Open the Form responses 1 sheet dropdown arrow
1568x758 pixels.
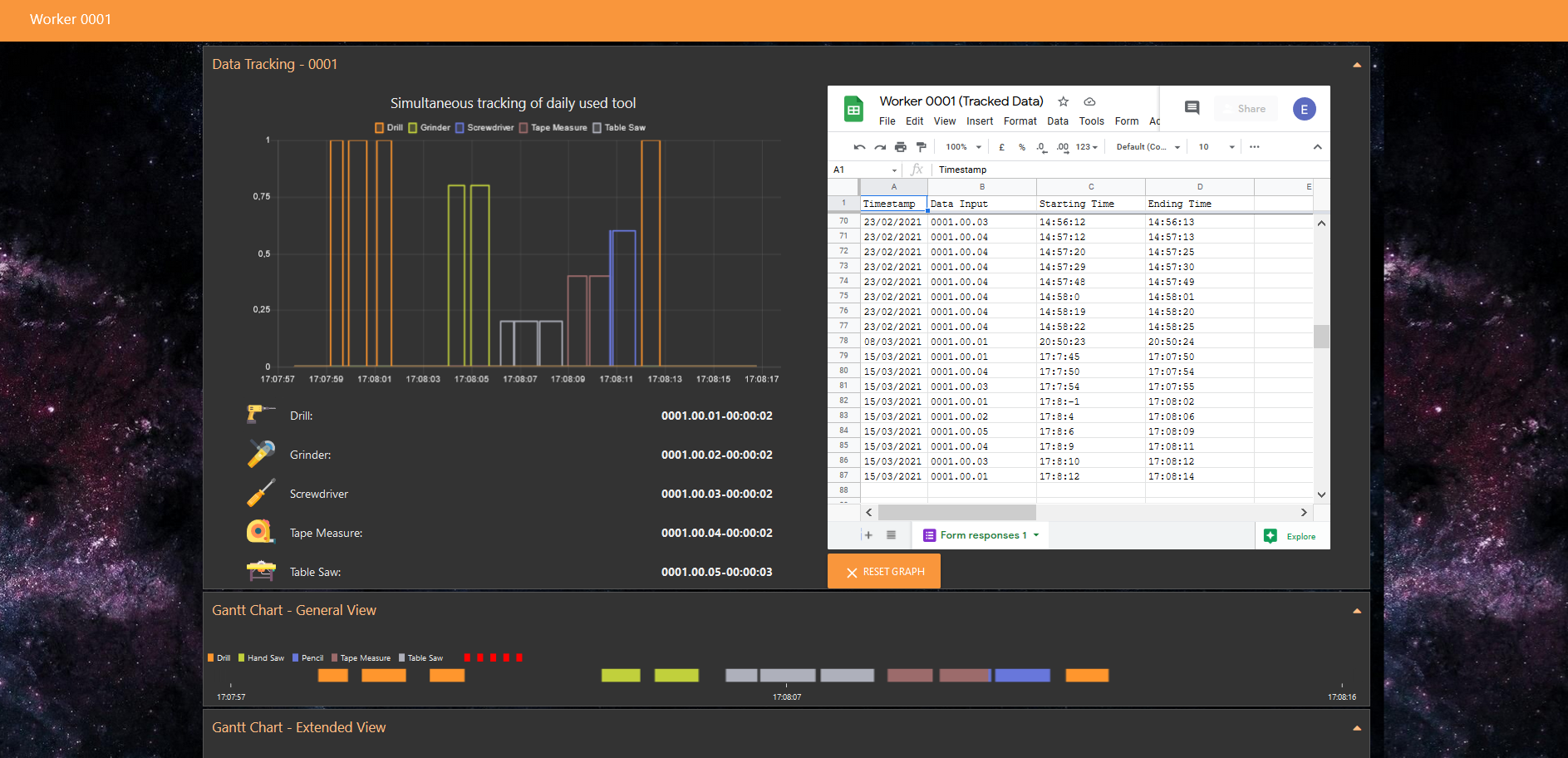tap(1036, 535)
